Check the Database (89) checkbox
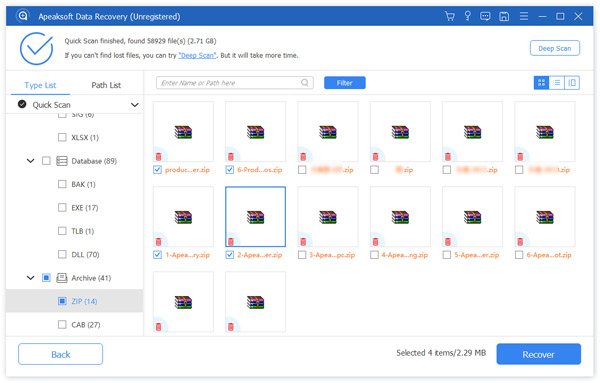600x383 pixels. tap(46, 161)
